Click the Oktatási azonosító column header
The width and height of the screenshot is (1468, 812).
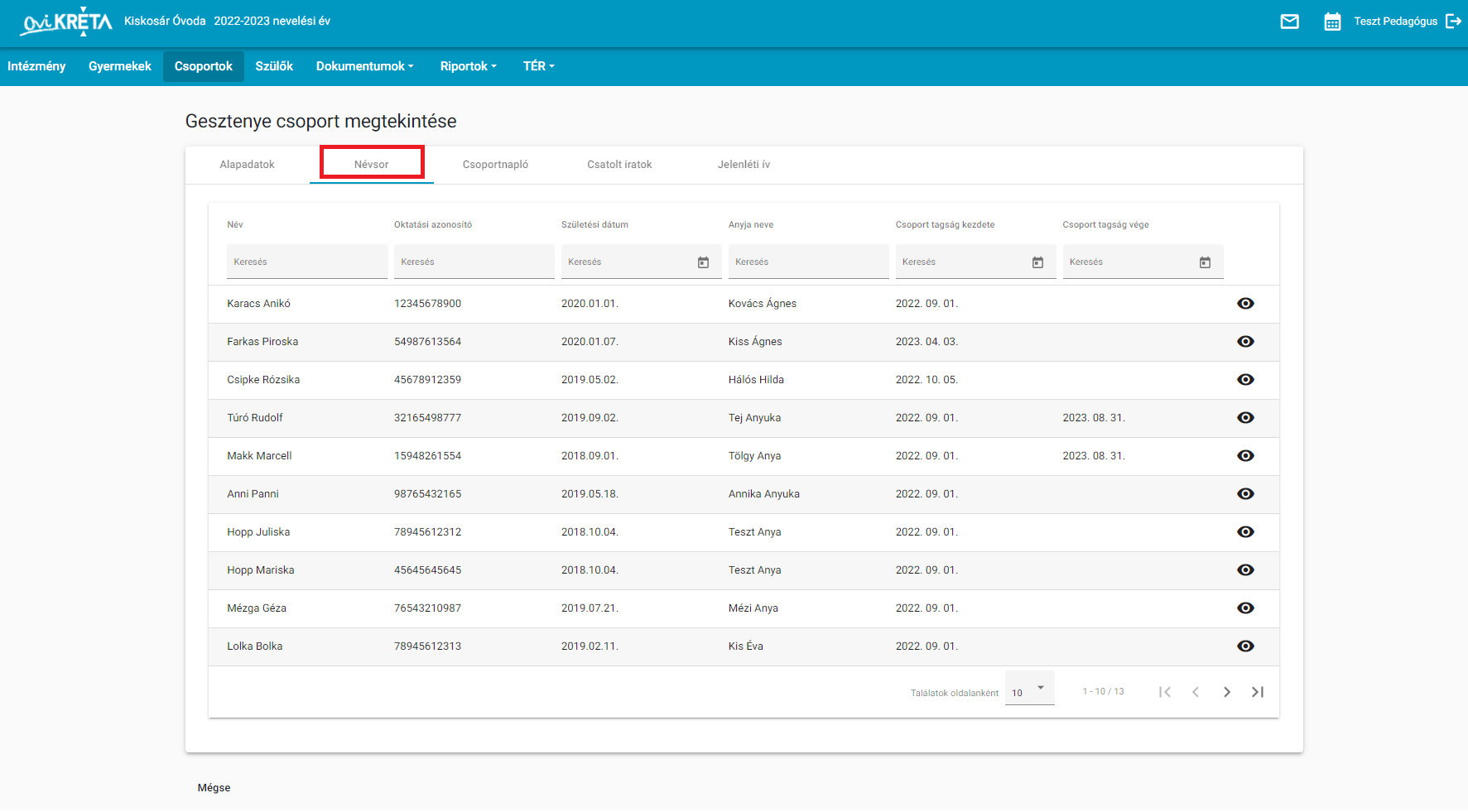point(433,225)
